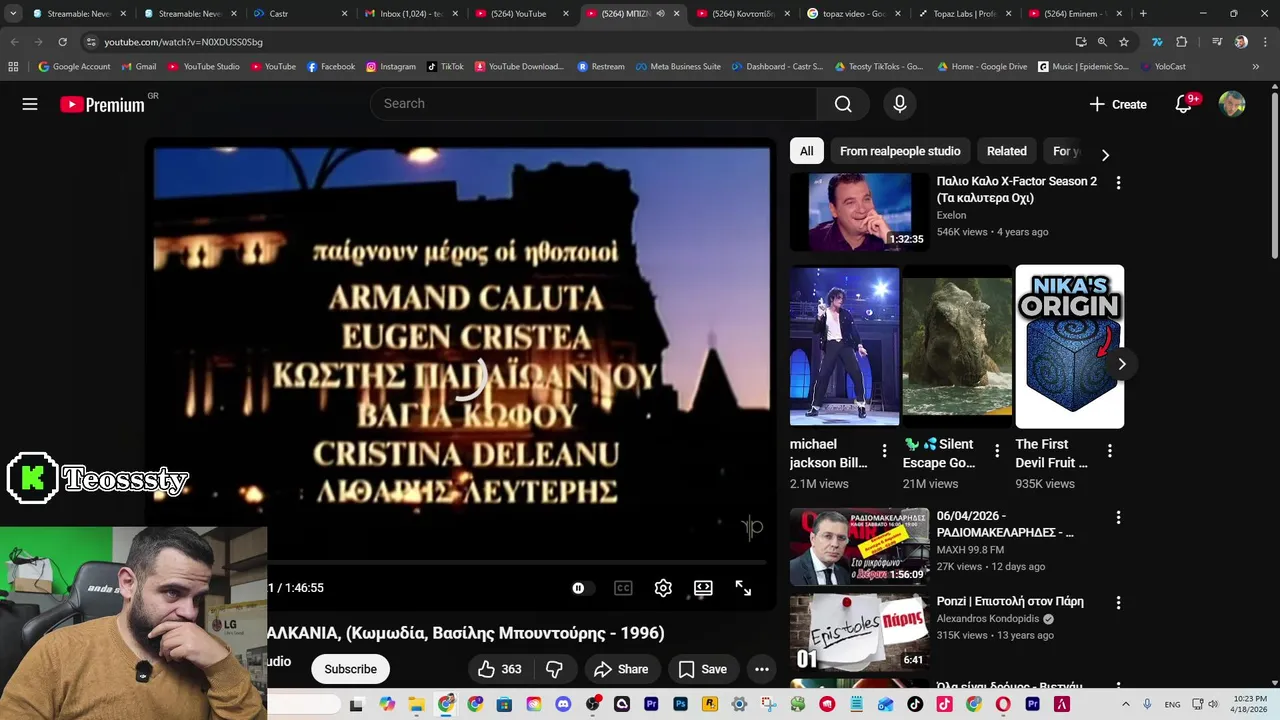1280x720 pixels.
Task: Open the Meta Business Suite bookmark
Action: click(677, 67)
